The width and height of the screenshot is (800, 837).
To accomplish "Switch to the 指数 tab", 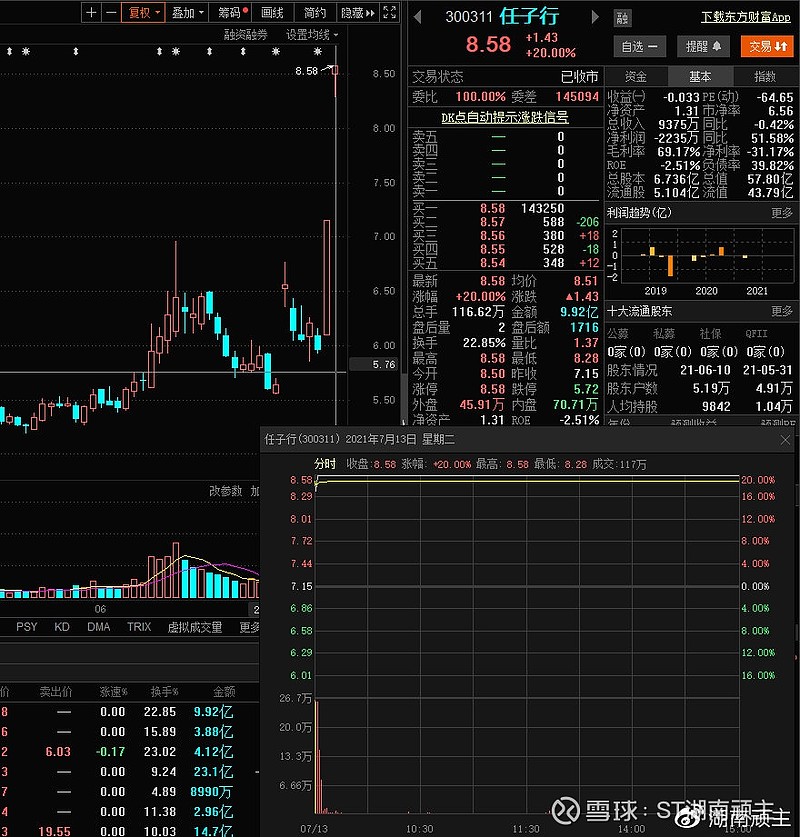I will [x=765, y=77].
